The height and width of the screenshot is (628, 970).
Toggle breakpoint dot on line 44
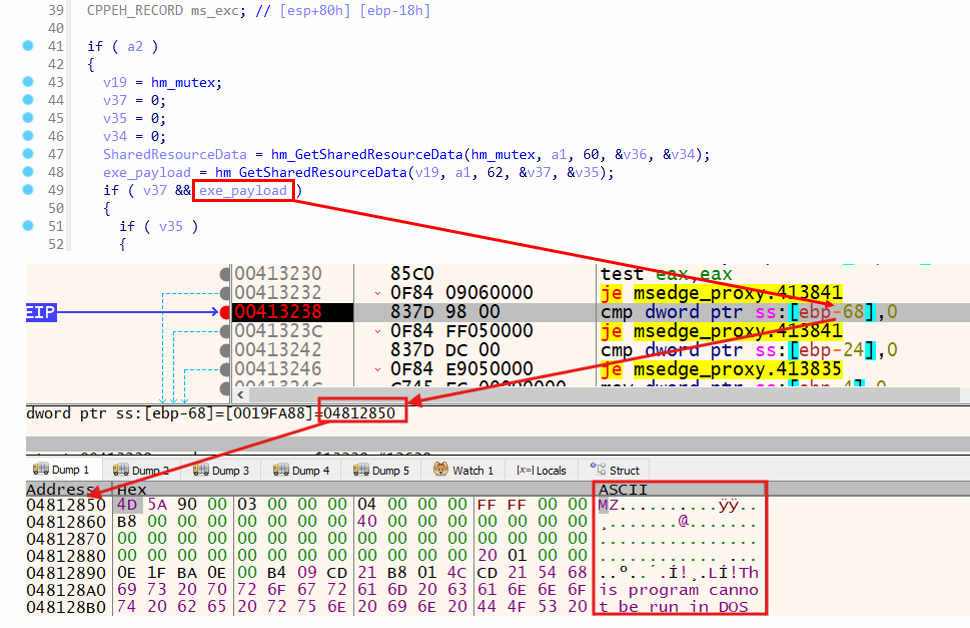click(28, 100)
